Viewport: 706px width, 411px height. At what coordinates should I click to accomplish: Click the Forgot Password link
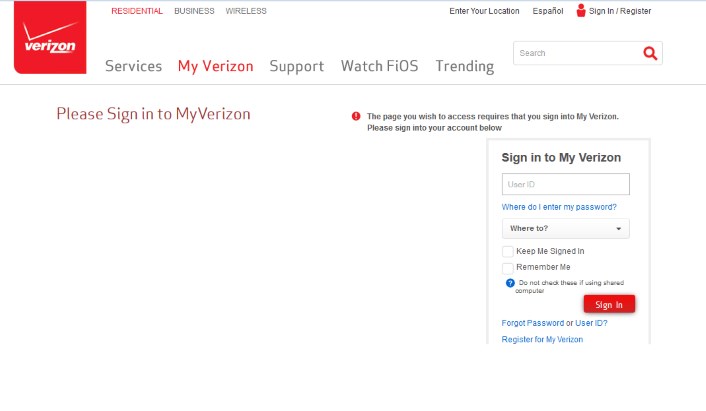point(533,323)
